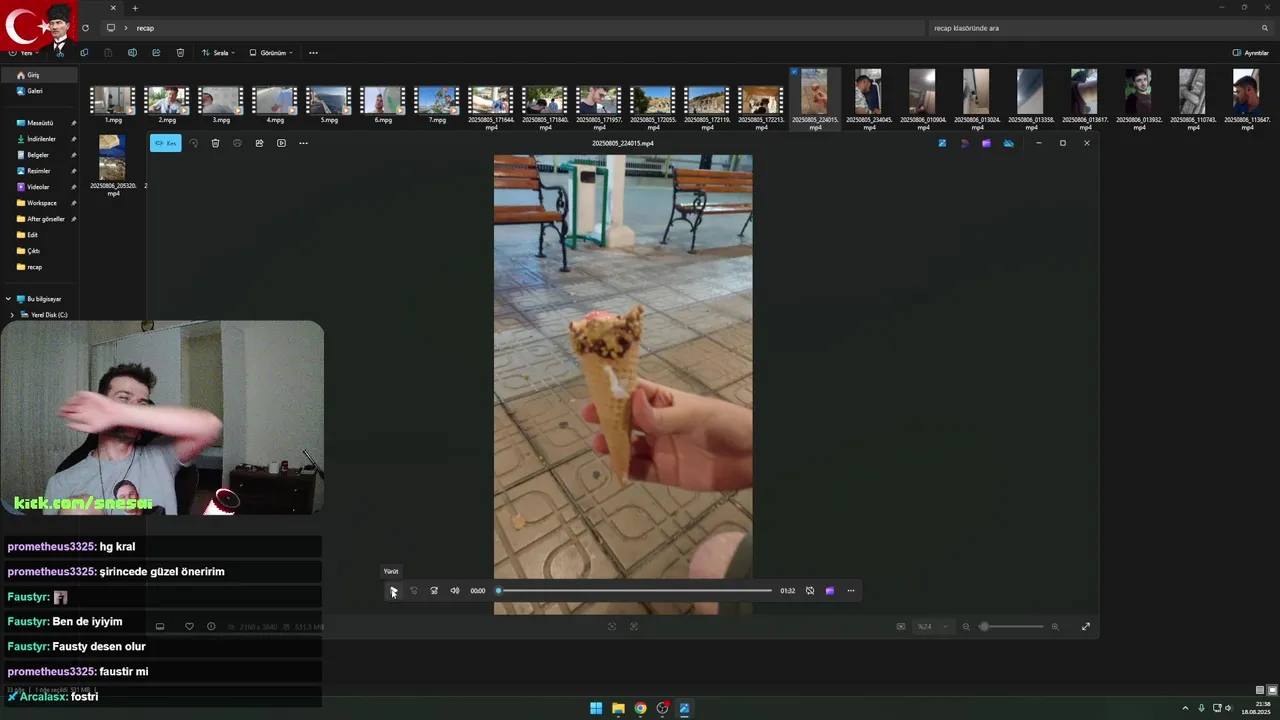Click the Designer icon in Photos title bar

pos(964,143)
